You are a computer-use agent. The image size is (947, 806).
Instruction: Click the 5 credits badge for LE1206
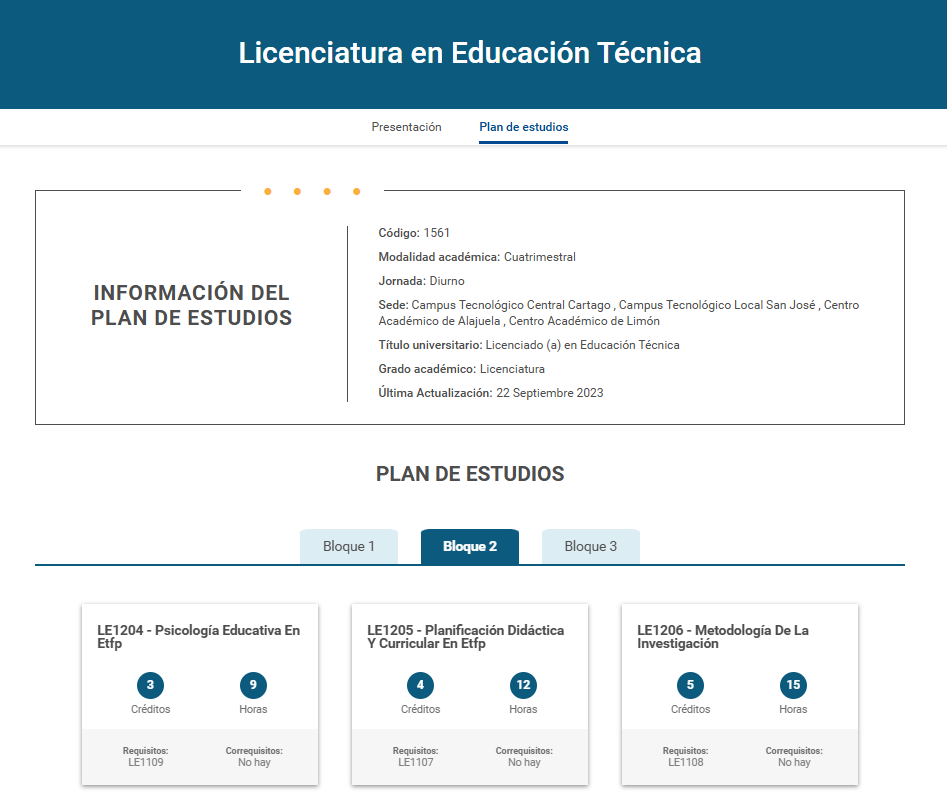(x=691, y=685)
